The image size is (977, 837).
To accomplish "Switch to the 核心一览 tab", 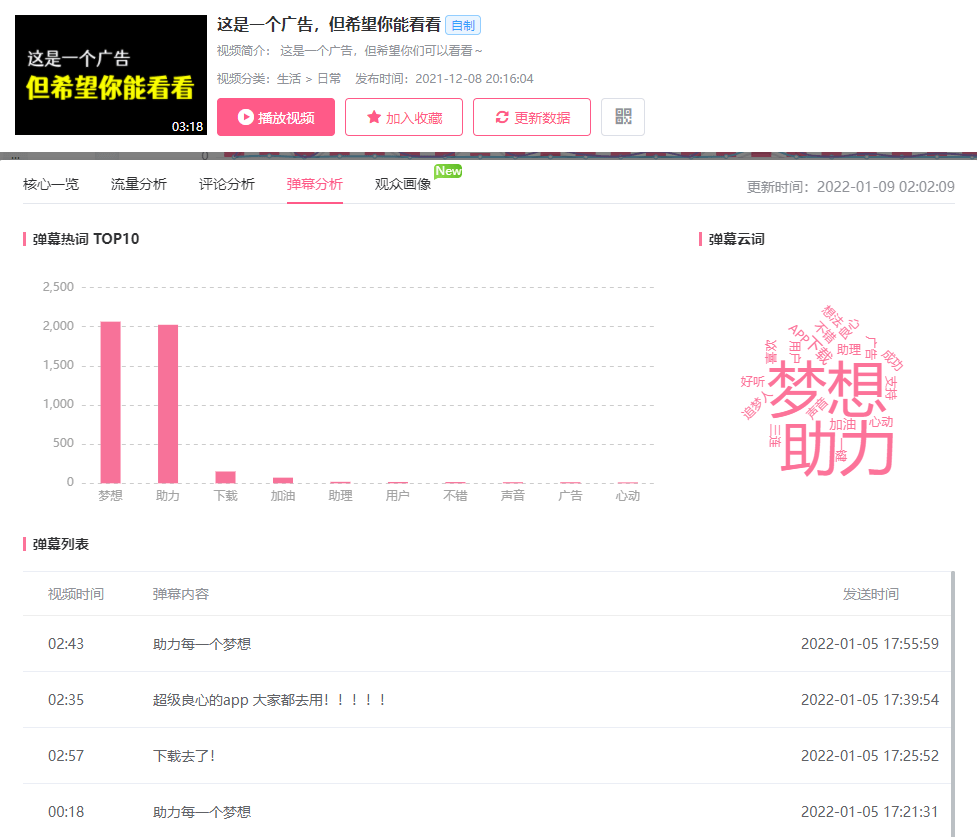I will click(51, 184).
